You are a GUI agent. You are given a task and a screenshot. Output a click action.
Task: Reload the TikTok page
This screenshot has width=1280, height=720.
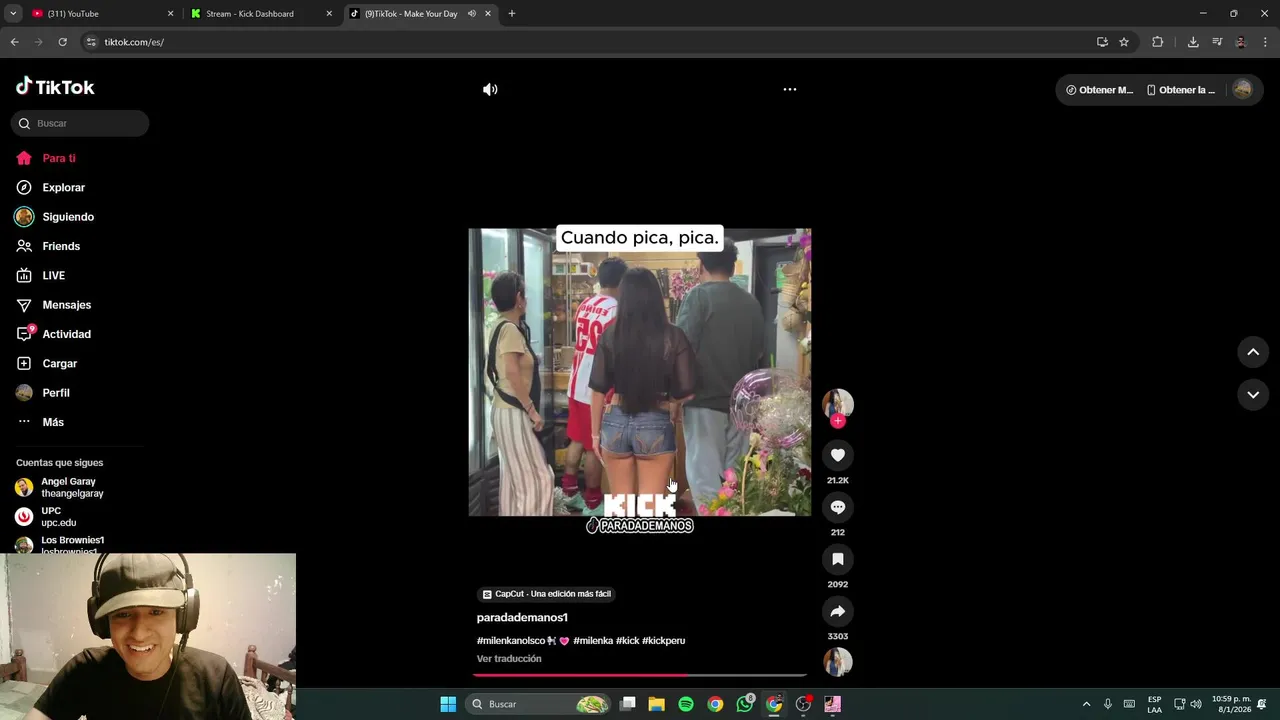coord(62,42)
